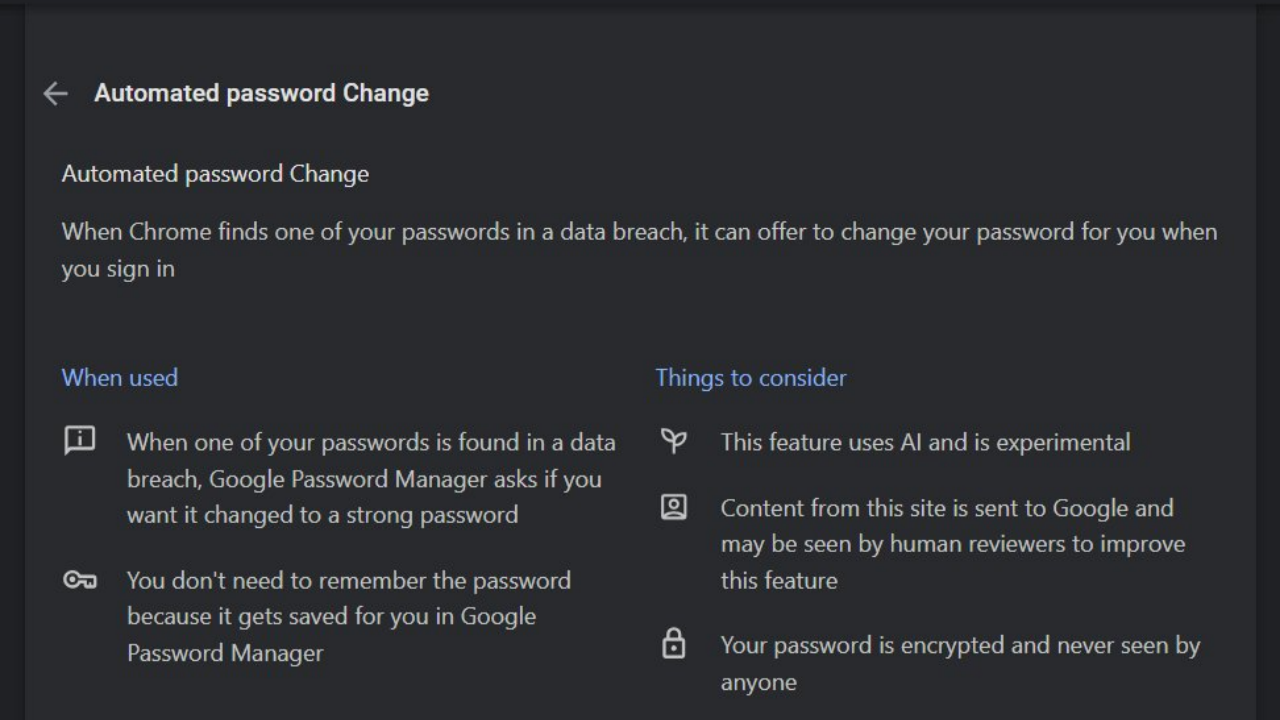Click the Chrome data breach description paragraph
The width and height of the screenshot is (1280, 720).
pyautogui.click(x=640, y=250)
